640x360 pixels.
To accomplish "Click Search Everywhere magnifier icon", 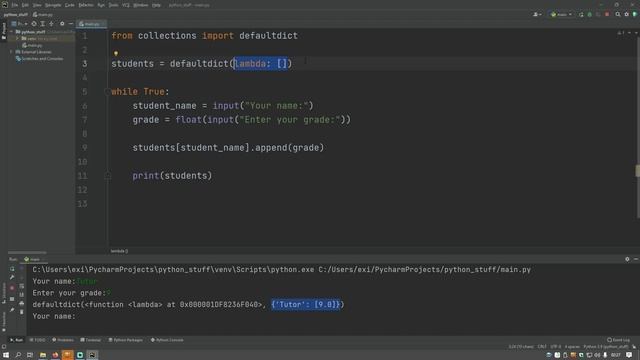I will pos(618,14).
